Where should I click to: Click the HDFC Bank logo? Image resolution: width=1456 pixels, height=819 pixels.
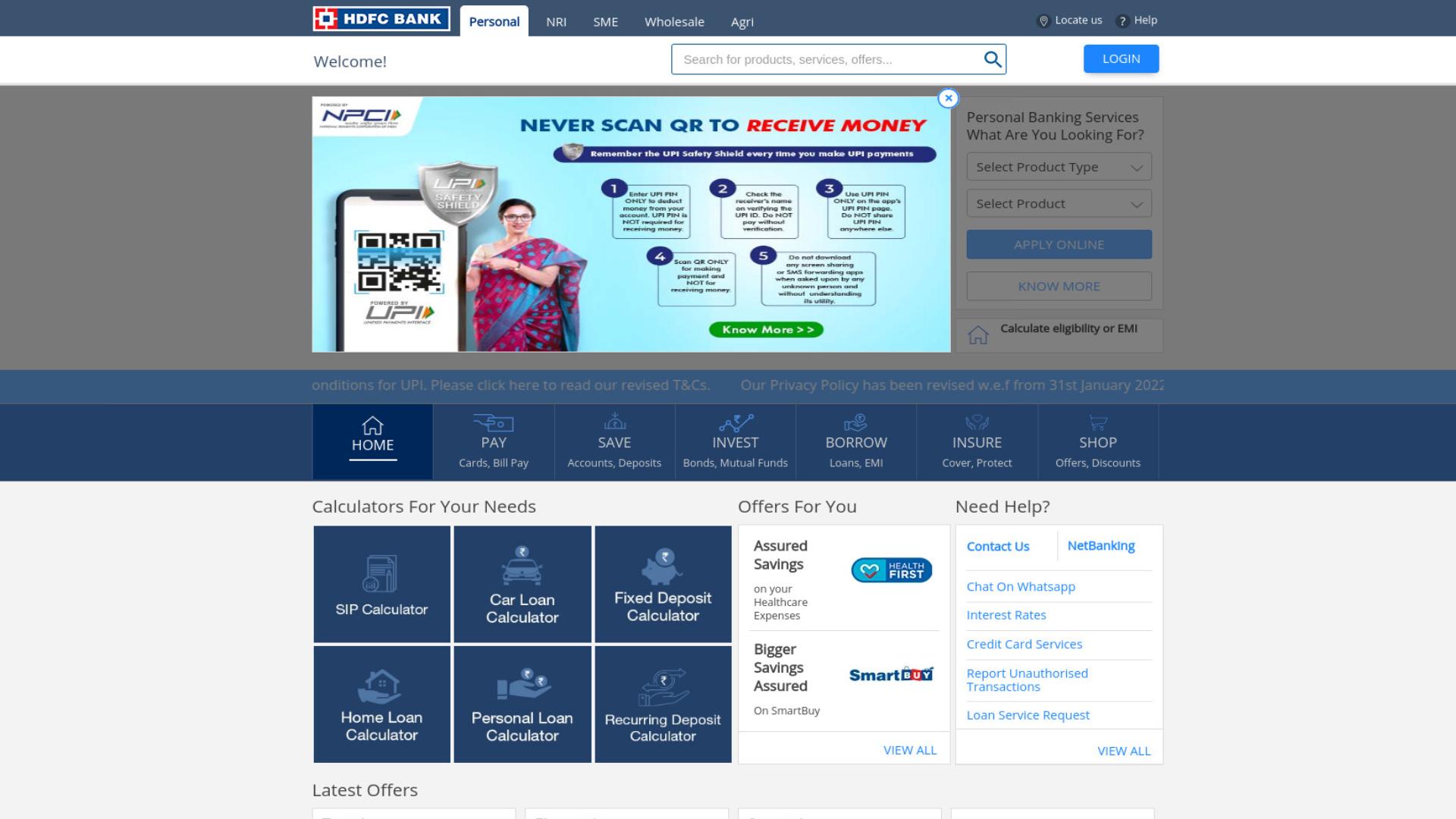(x=381, y=19)
